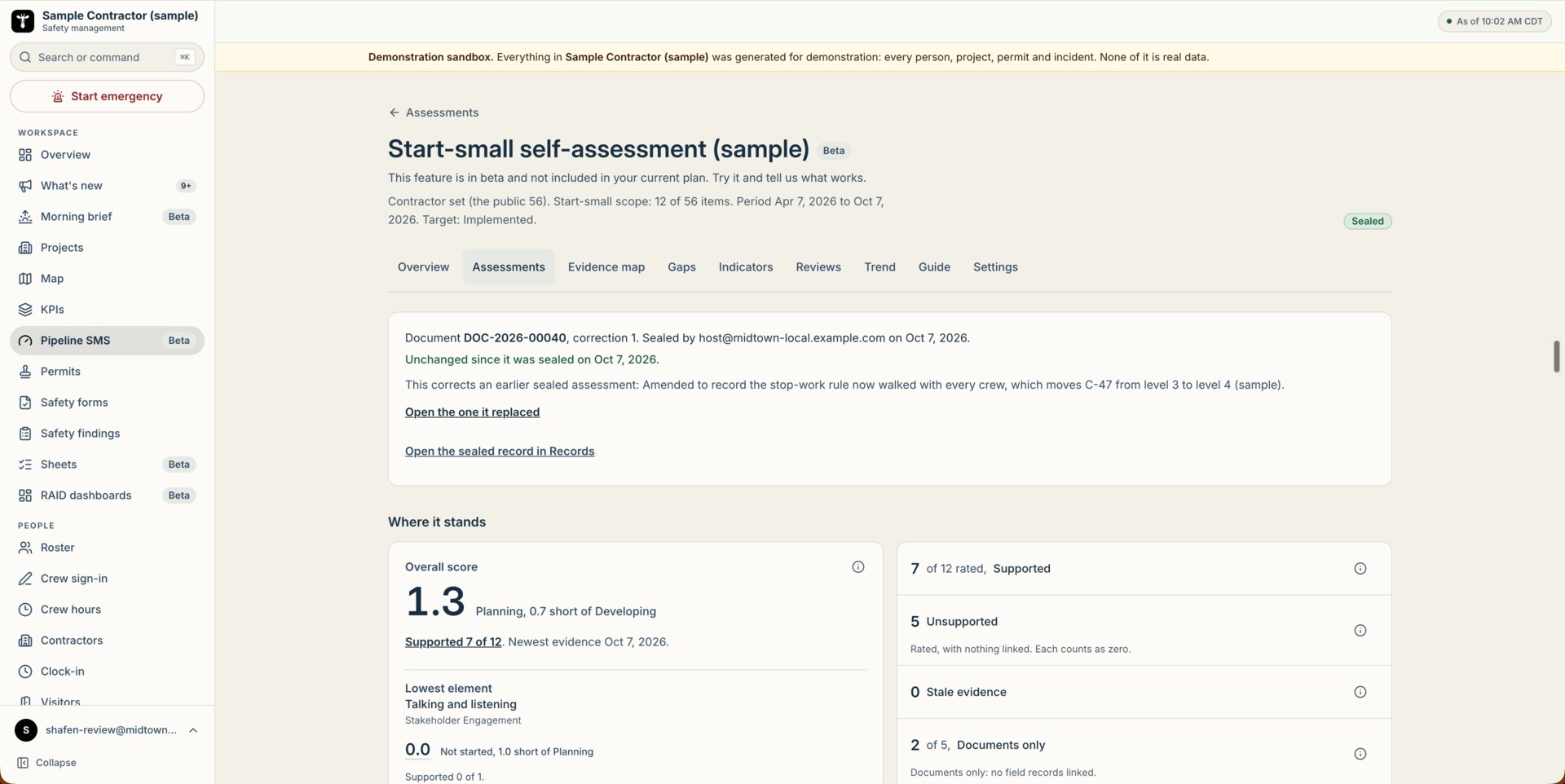
Task: Open the one it replaced link
Action: 472,412
